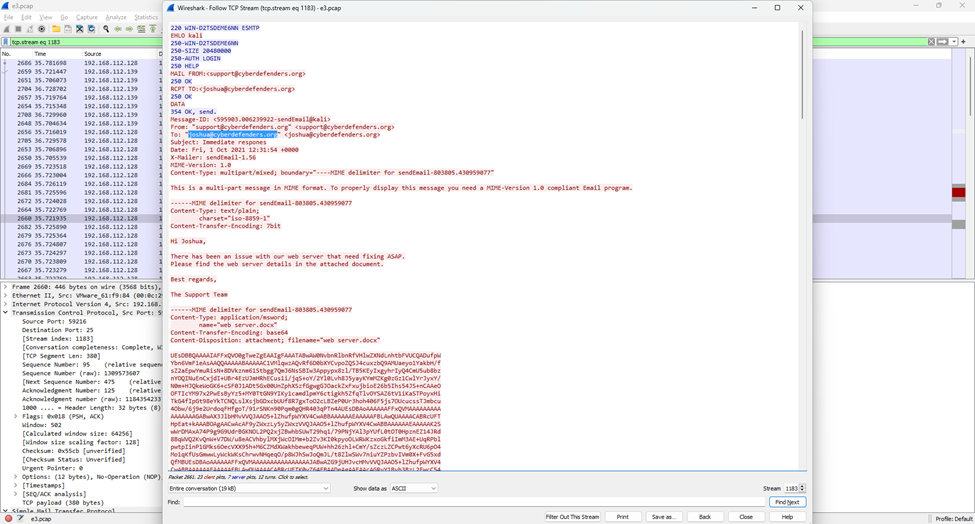The height and width of the screenshot is (524, 975).
Task: Collapse the Transmission Control Protocol section
Action: click(x=5, y=312)
